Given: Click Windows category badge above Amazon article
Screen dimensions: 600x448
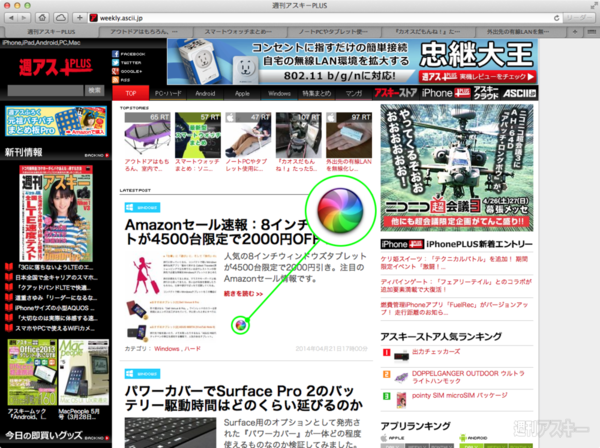Looking at the screenshot, I should [142, 207].
